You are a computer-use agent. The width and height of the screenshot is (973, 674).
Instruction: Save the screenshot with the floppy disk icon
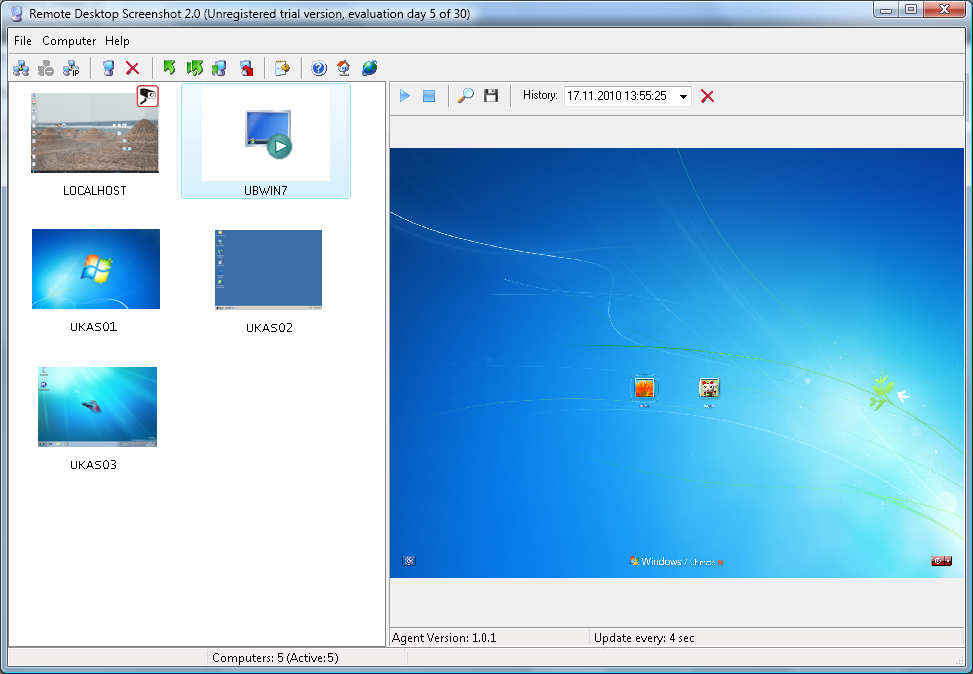point(491,96)
